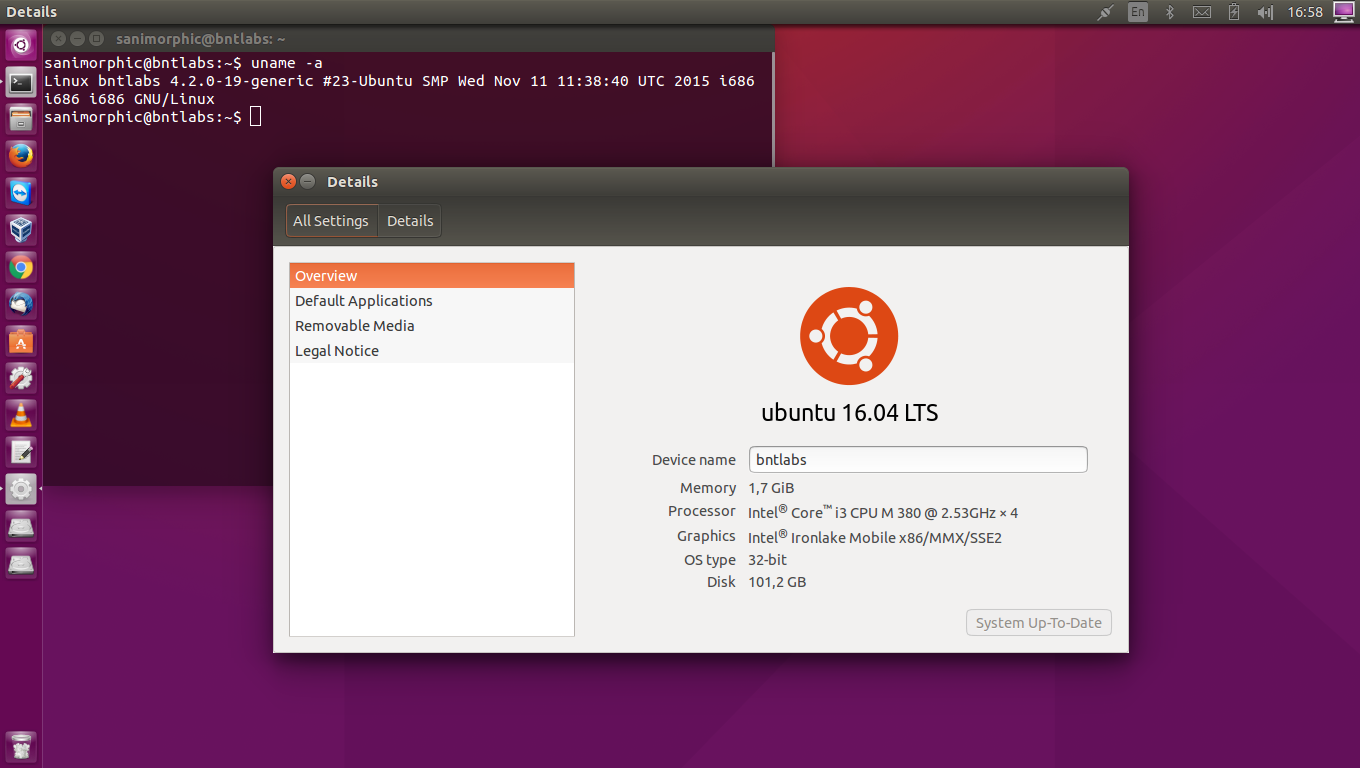This screenshot has width=1360, height=768.
Task: Open the Trash at the launcher bottom
Action: [20, 747]
